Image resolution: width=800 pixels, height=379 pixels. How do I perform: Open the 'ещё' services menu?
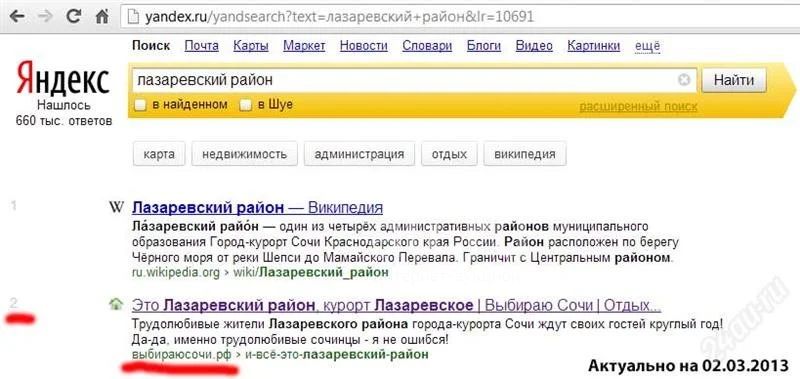(x=647, y=46)
